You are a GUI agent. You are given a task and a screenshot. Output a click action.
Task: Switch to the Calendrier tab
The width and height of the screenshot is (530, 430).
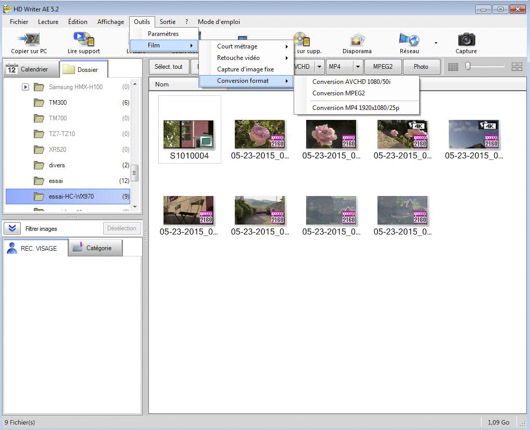(x=31, y=69)
